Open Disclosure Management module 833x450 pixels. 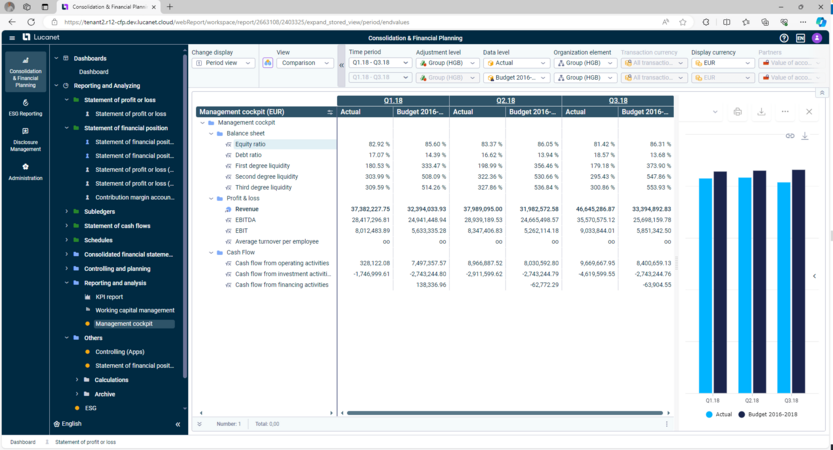pos(26,140)
